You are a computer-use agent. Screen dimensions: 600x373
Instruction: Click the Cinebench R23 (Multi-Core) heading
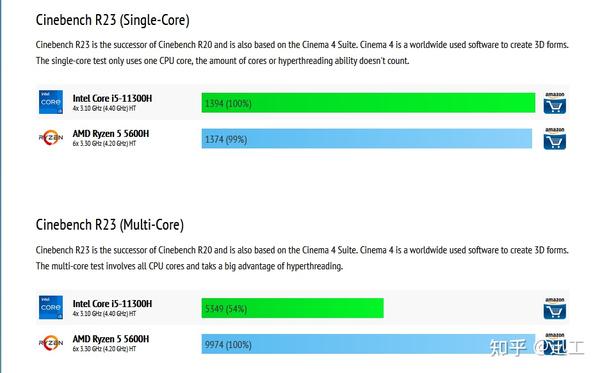(110, 225)
